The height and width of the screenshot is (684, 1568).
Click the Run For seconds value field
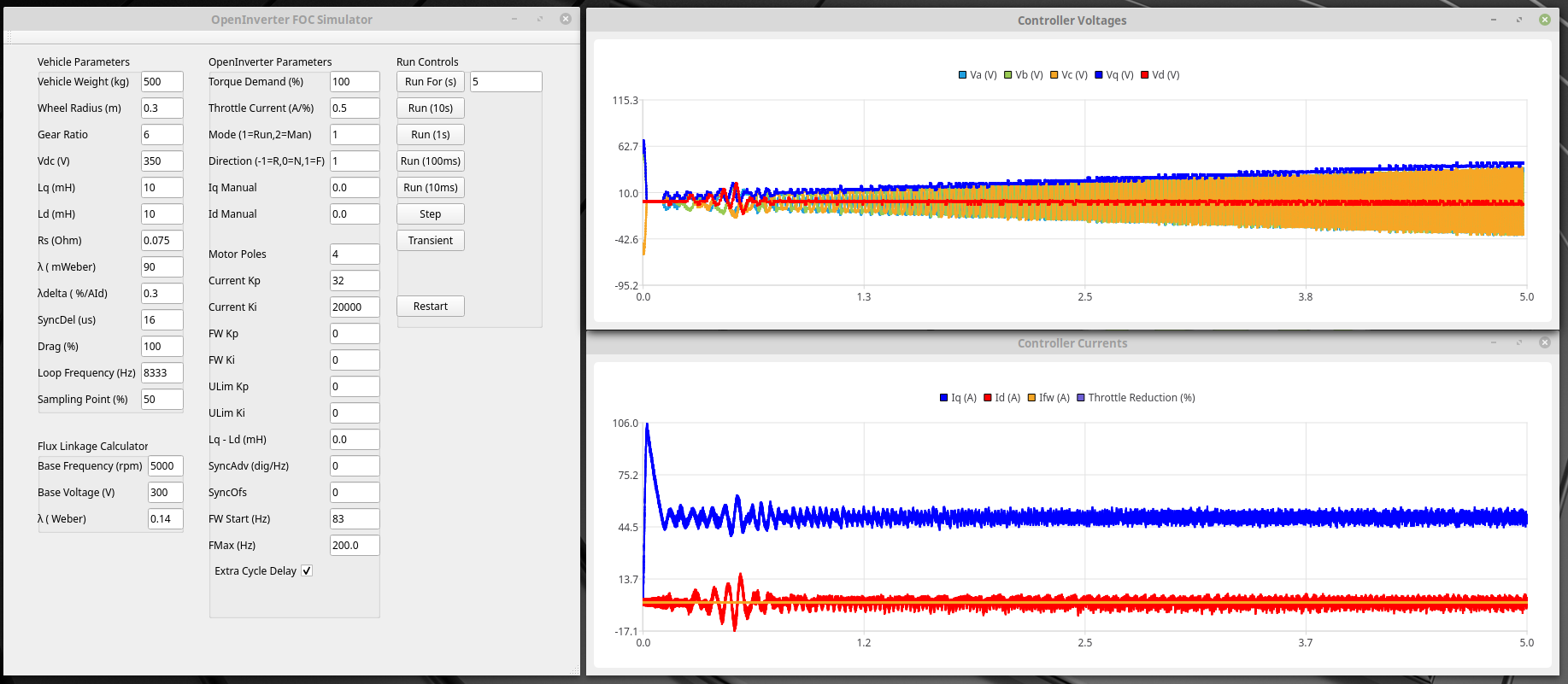[505, 82]
